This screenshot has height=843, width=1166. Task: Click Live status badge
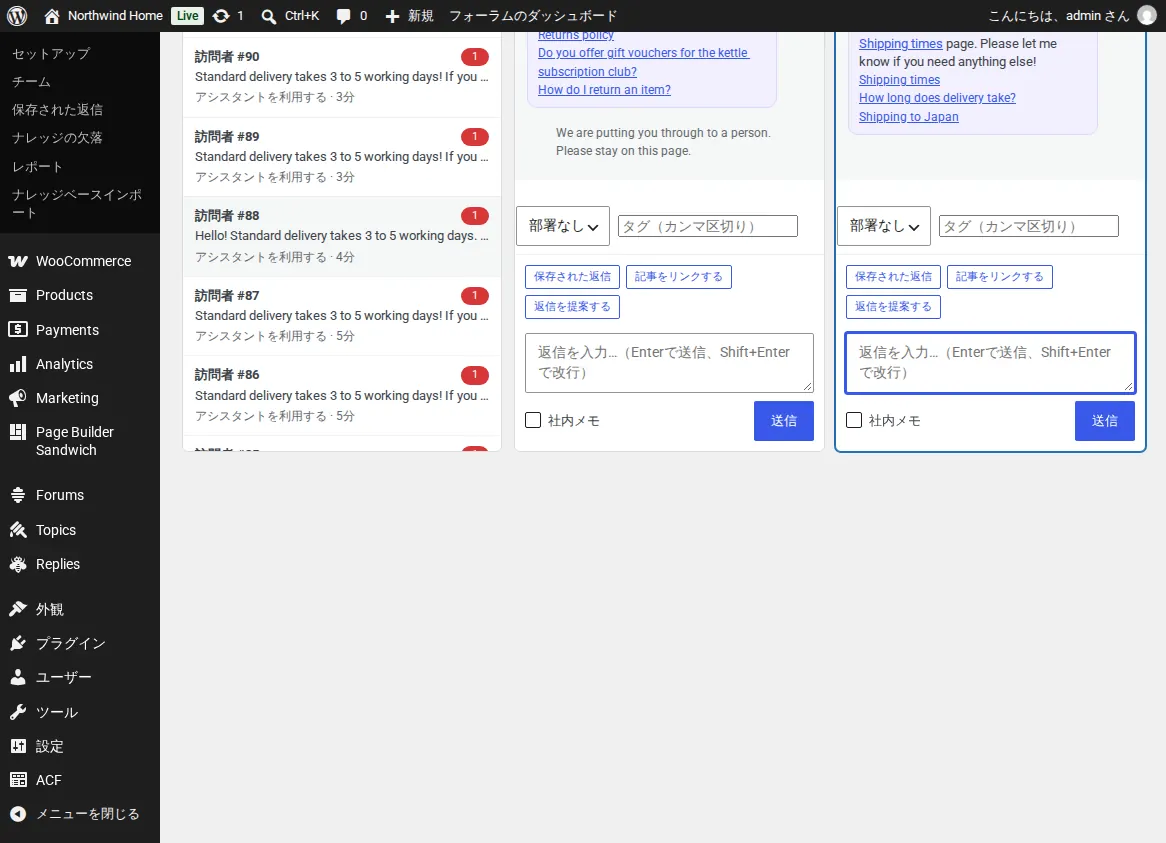pos(187,16)
